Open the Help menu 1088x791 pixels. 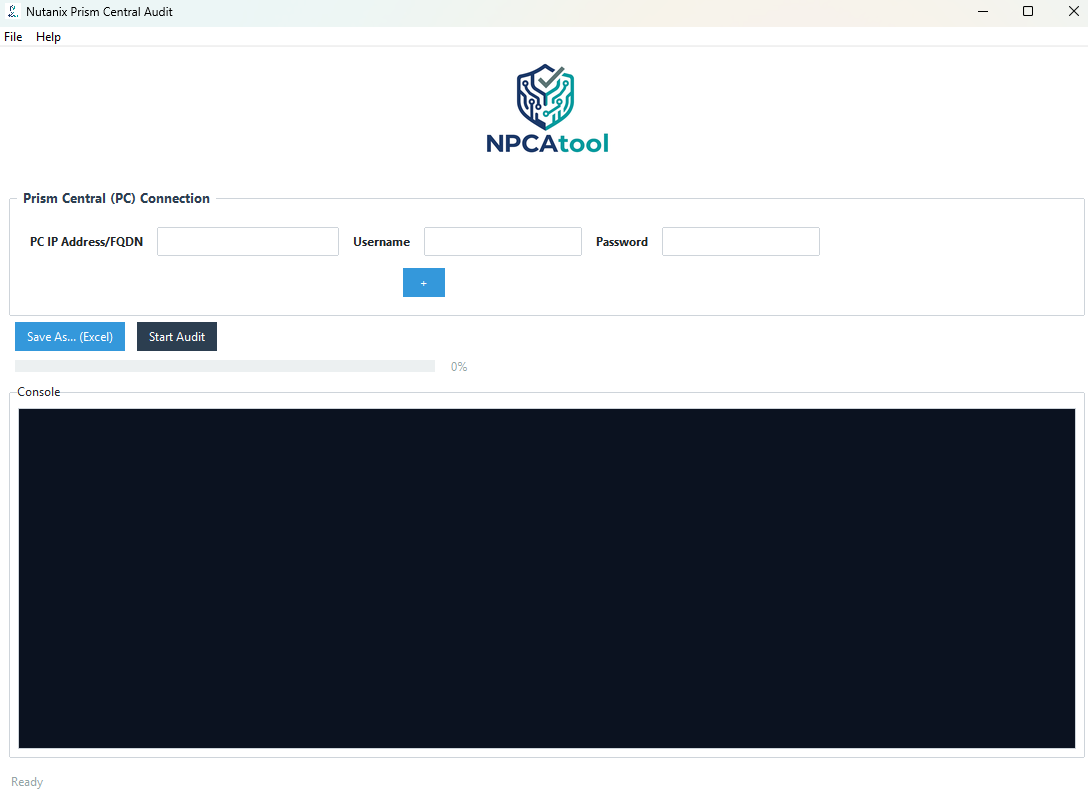(x=48, y=36)
